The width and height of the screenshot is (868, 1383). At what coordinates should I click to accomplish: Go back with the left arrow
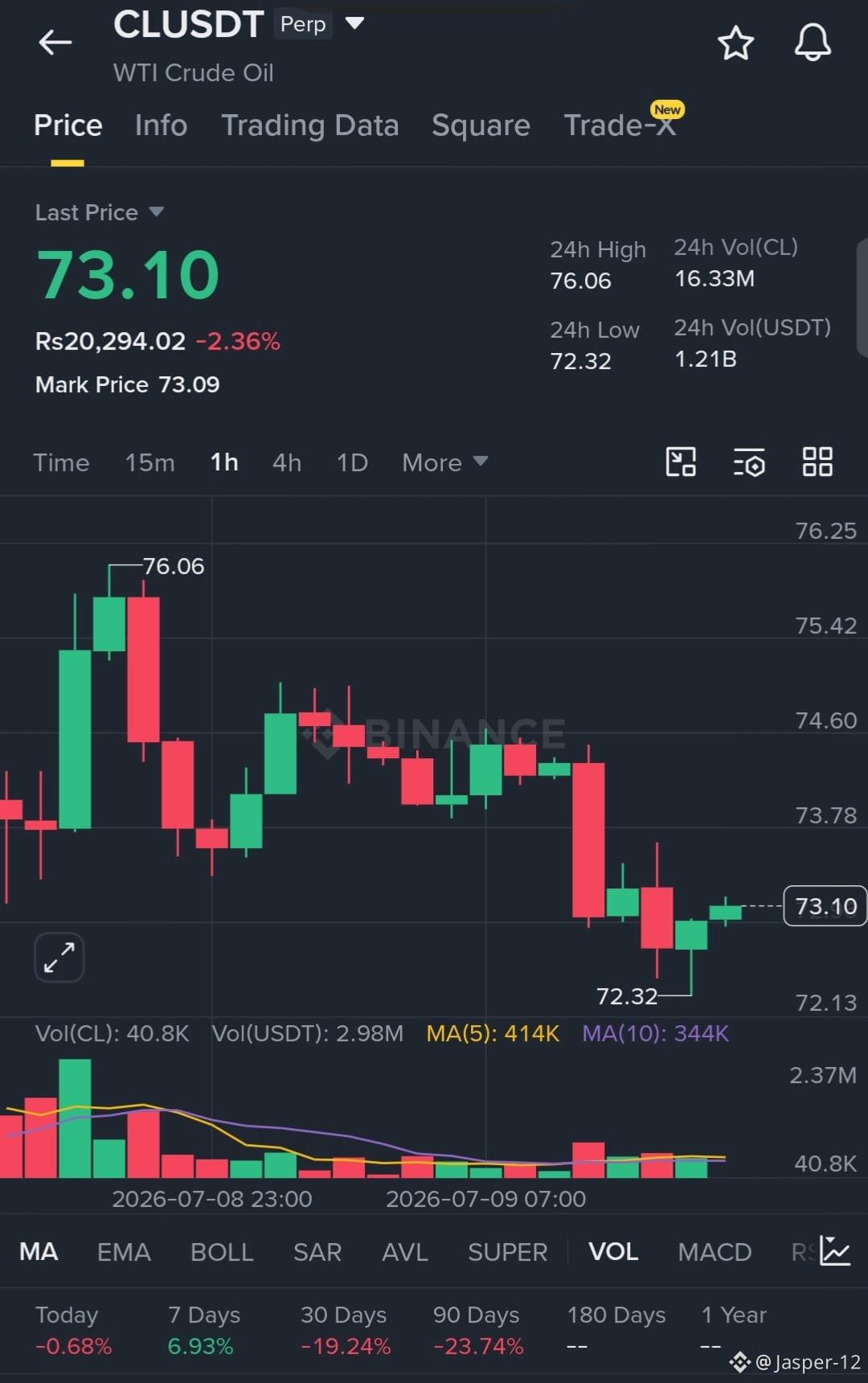point(55,42)
